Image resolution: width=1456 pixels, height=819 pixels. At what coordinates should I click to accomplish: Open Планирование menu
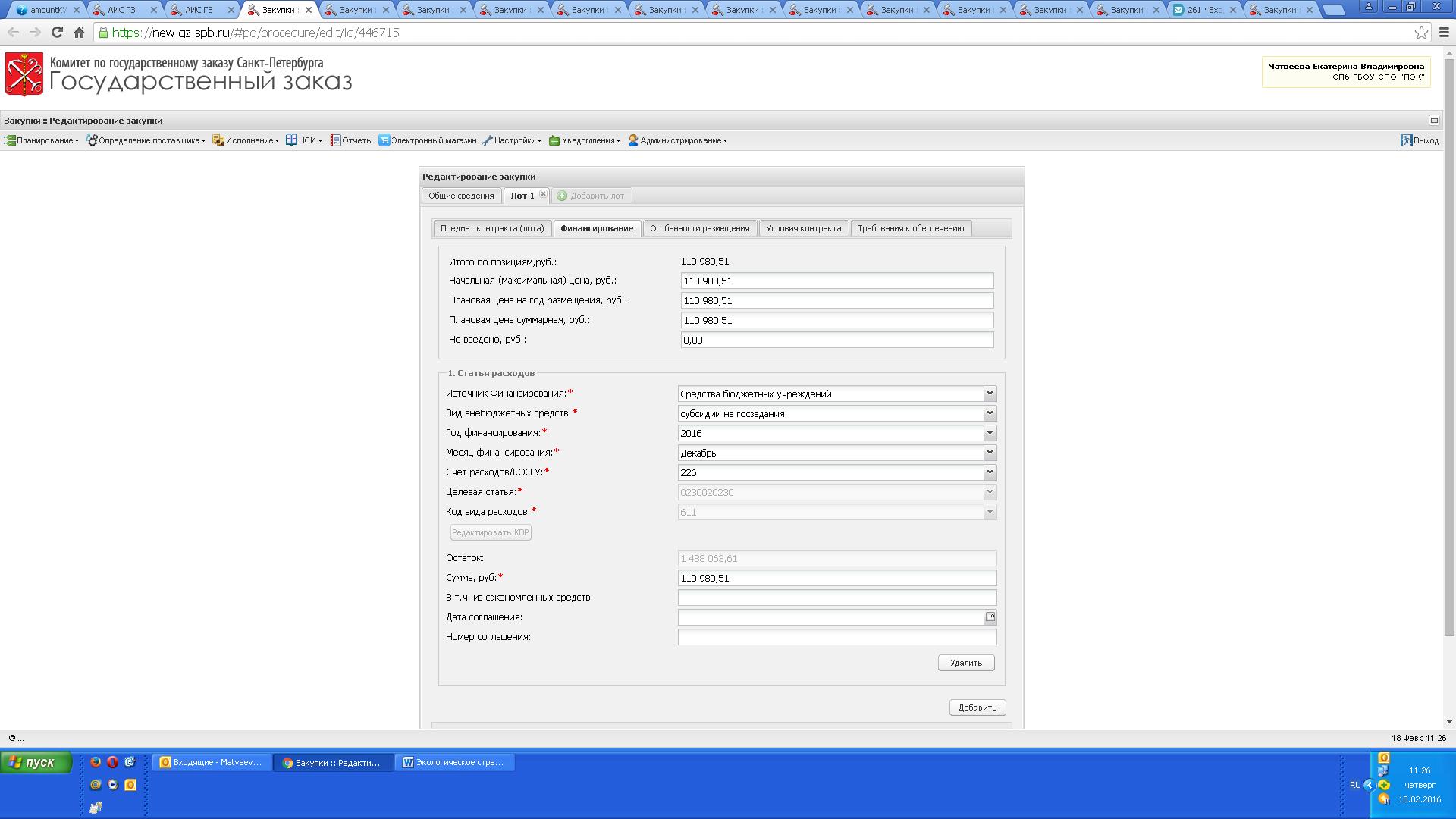[42, 140]
